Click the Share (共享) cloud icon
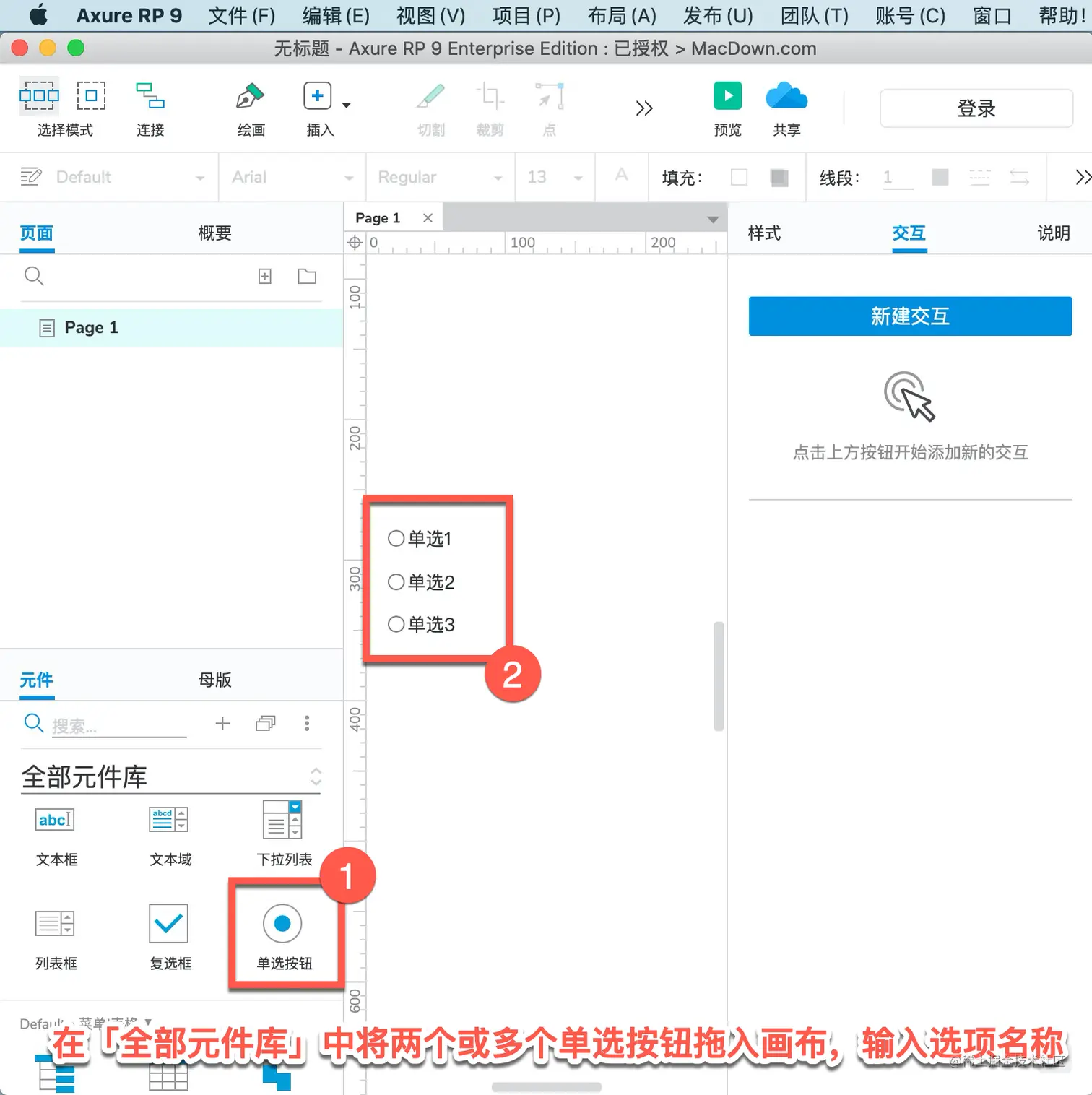 [786, 96]
